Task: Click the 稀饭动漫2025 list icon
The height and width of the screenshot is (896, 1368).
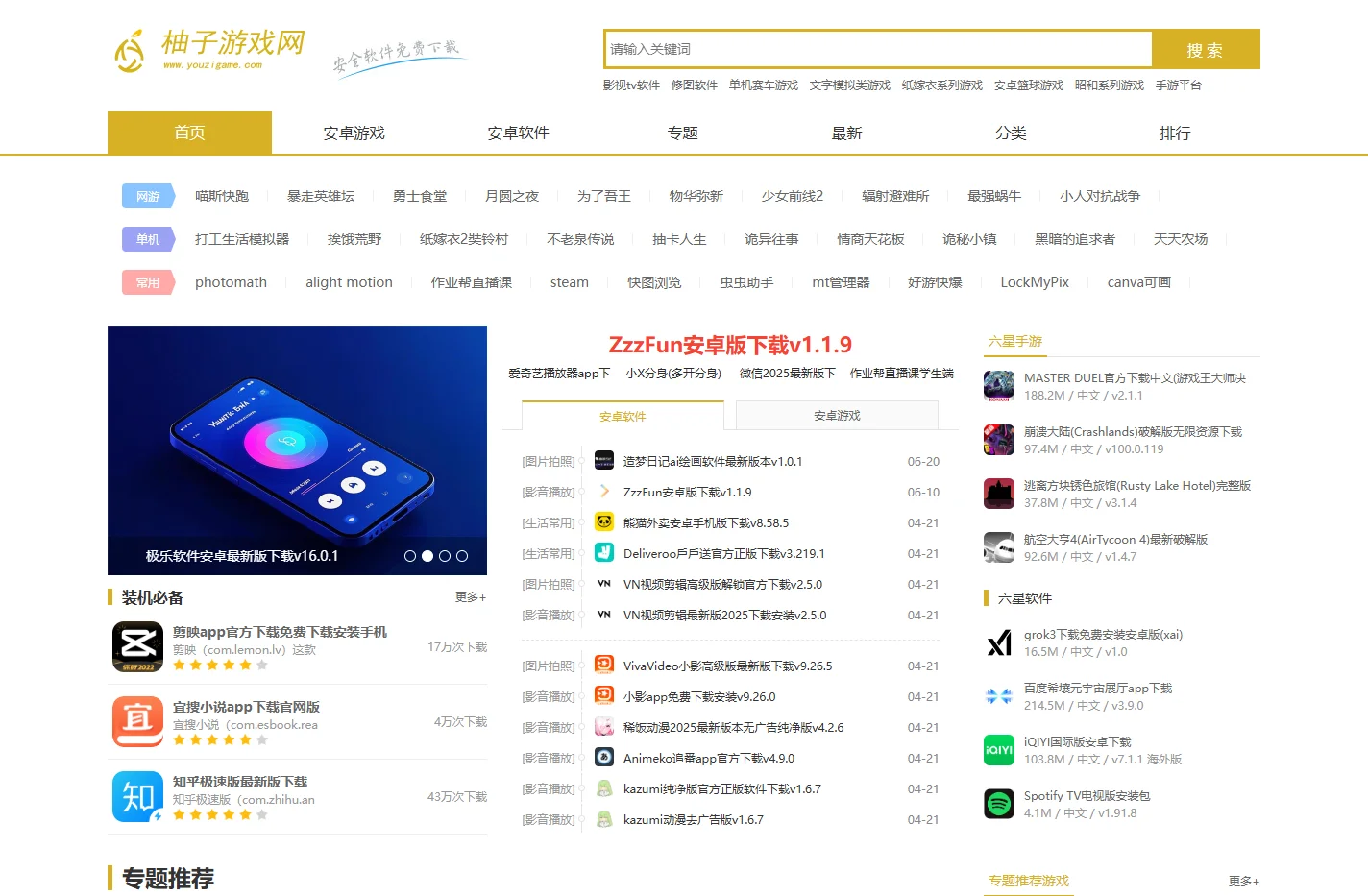Action: 604,727
